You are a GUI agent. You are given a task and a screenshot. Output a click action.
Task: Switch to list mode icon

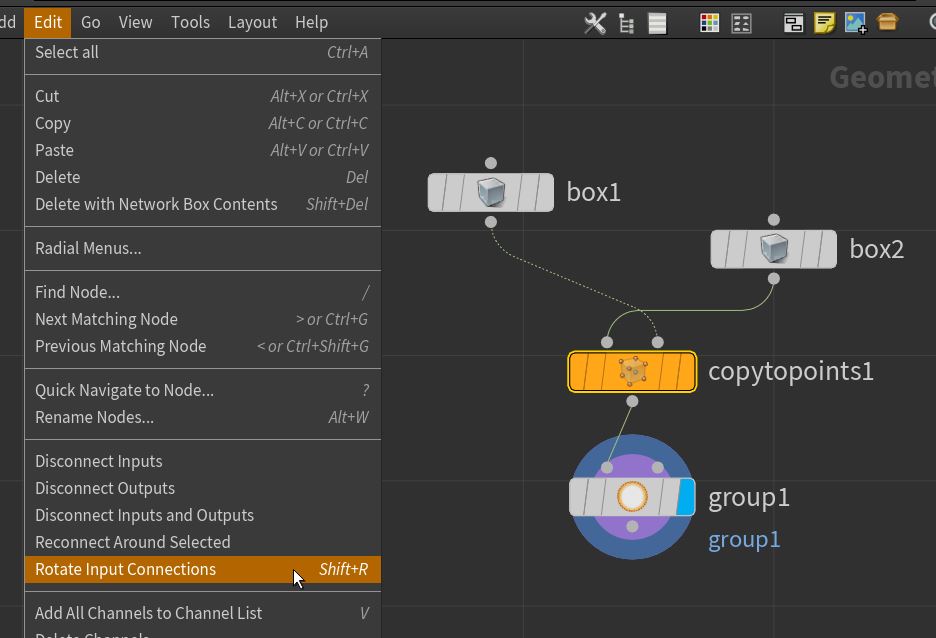657,23
